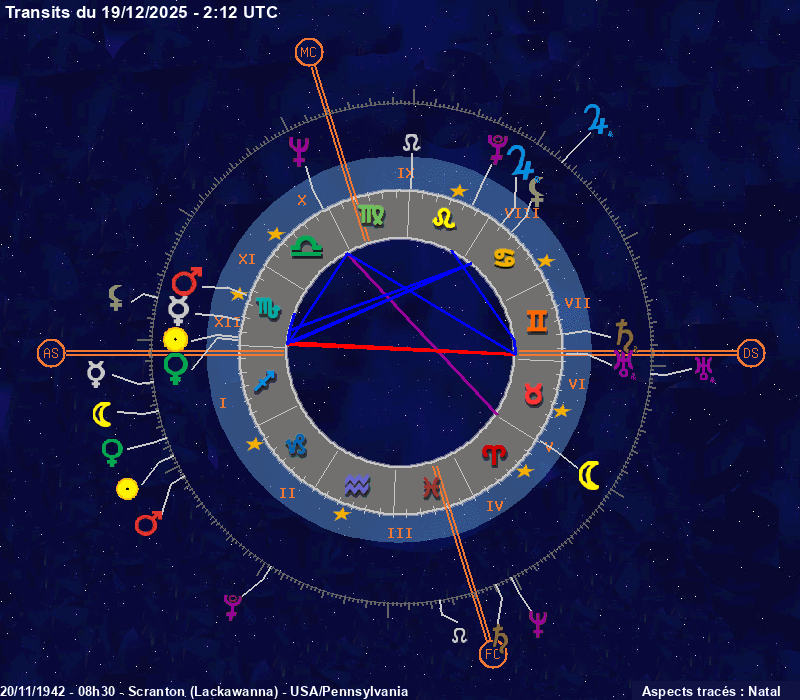Click the blue Aquarius sign in zodiac ring
This screenshot has width=800, height=700.
[x=357, y=486]
